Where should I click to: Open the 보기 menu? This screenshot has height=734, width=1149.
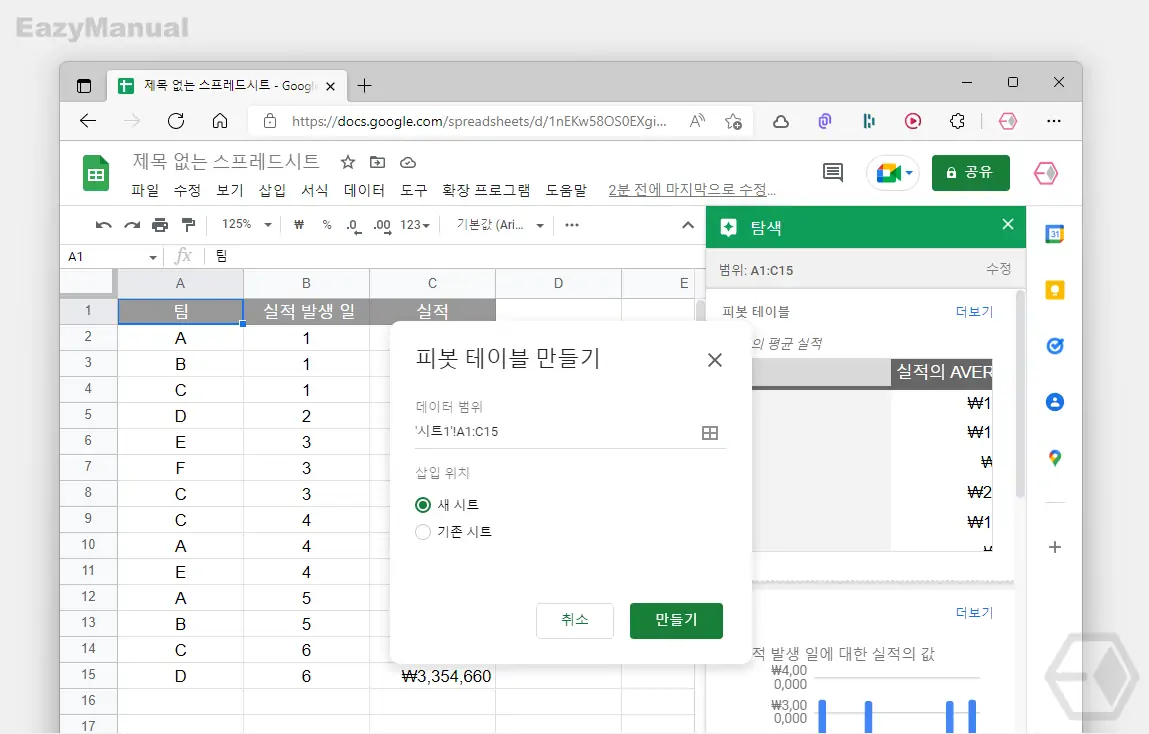[x=229, y=190]
